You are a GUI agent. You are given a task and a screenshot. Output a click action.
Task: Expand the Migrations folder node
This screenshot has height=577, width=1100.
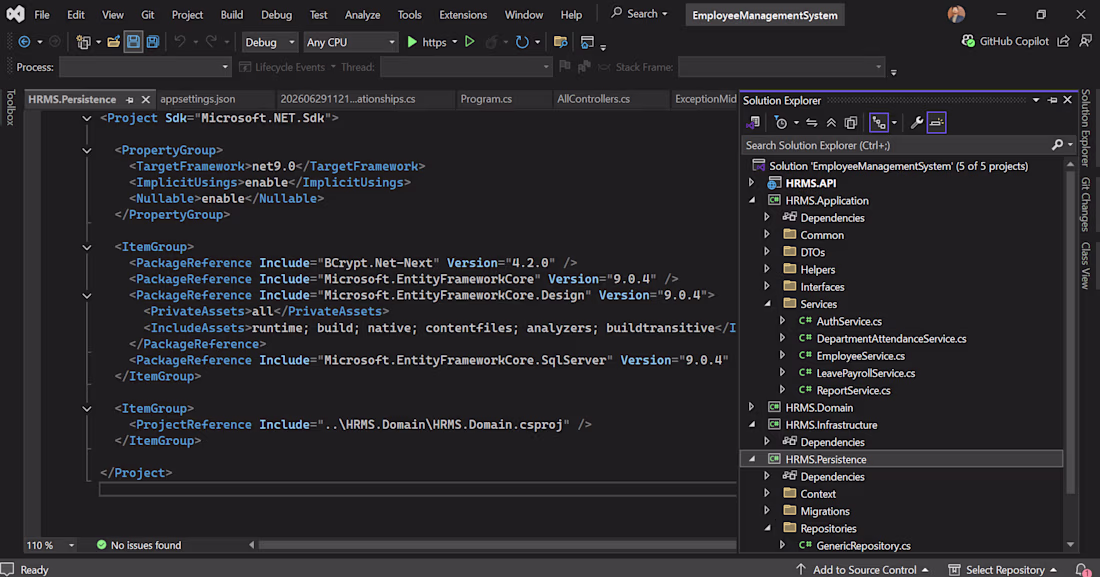click(767, 511)
